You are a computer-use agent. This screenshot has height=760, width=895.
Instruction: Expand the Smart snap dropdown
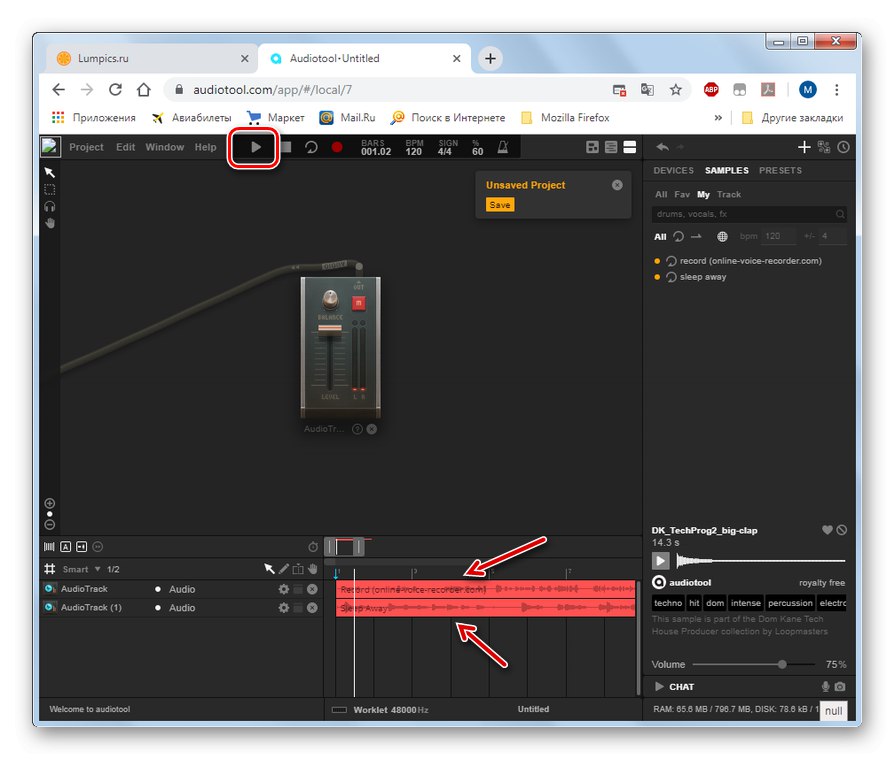[x=97, y=569]
